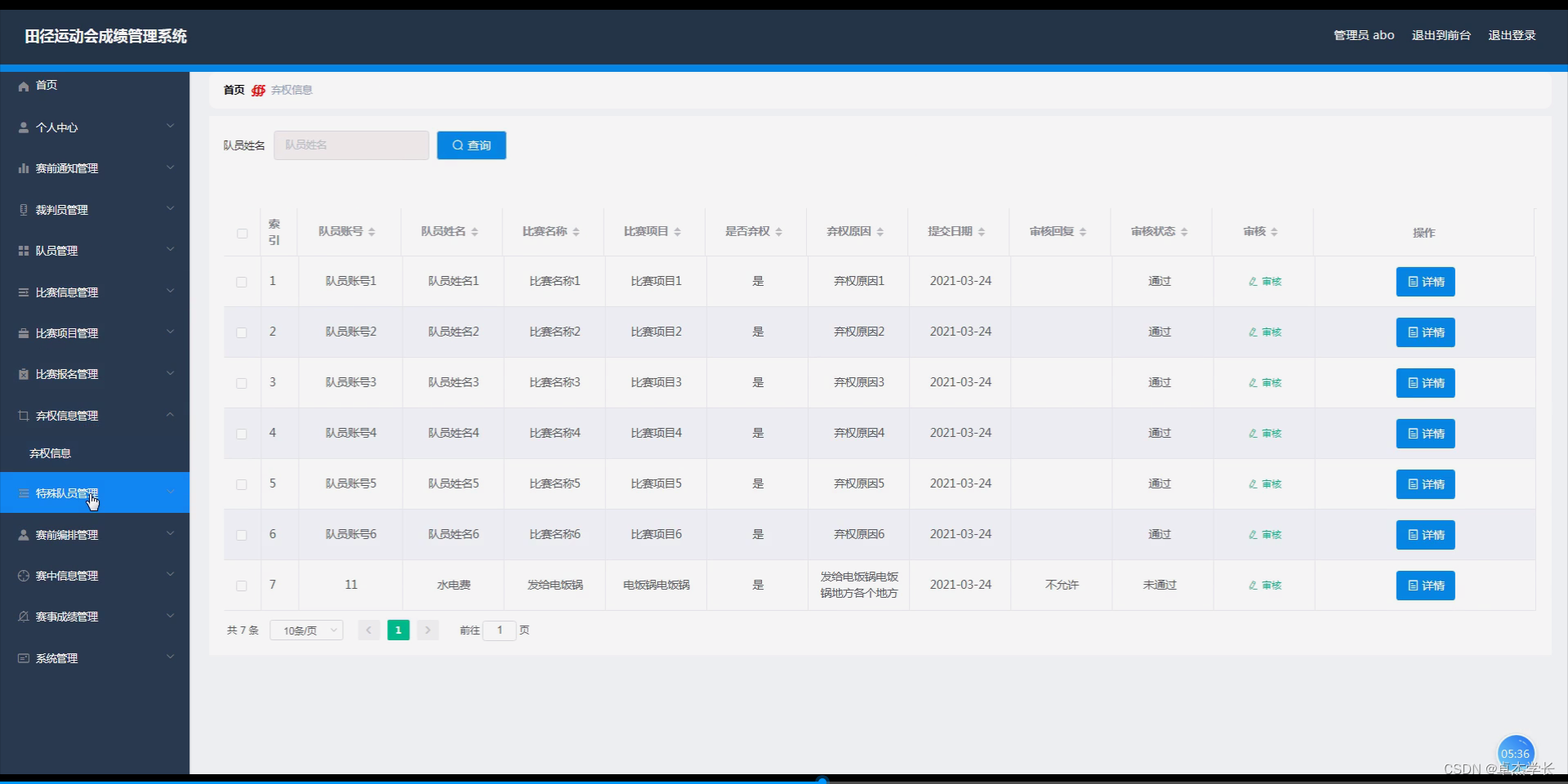The image size is (1568, 784).
Task: Check the row checkbox for 队员账号5
Action: [242, 484]
